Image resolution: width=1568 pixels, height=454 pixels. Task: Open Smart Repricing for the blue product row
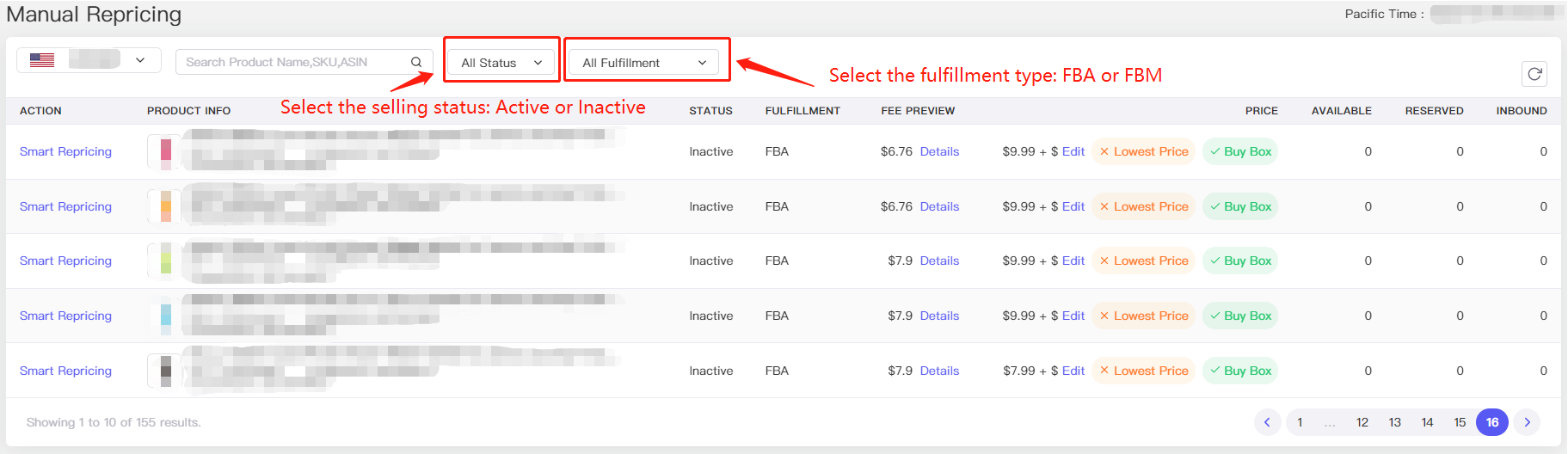65,316
